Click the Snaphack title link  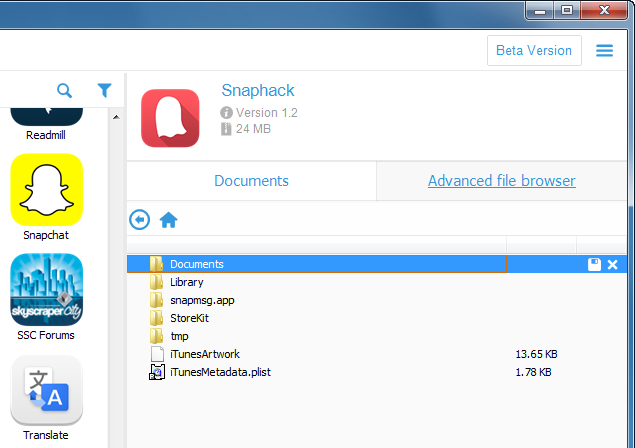258,90
